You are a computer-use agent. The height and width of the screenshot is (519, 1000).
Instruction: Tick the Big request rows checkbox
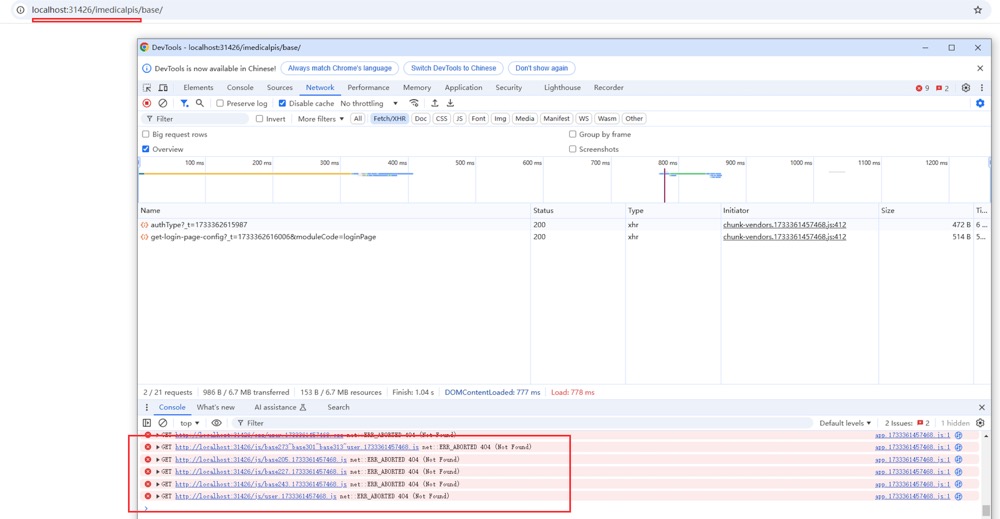pos(146,134)
